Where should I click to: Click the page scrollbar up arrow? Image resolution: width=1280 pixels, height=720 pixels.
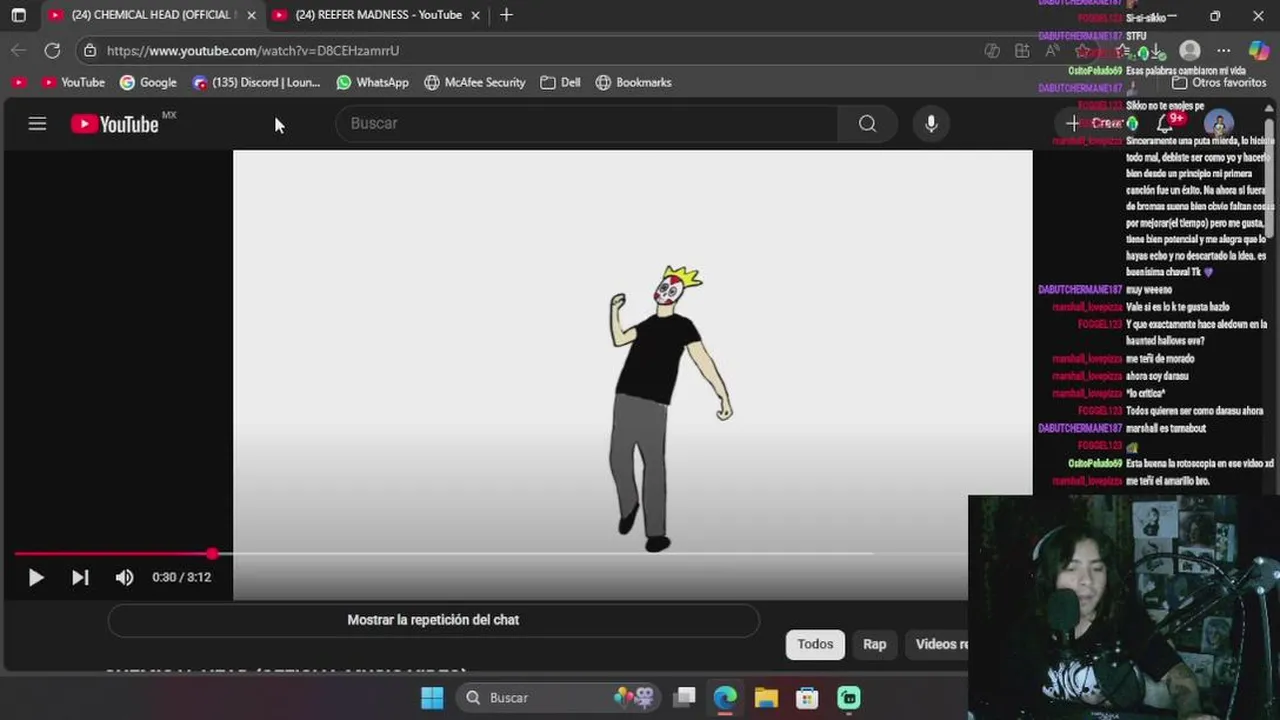tap(1270, 107)
